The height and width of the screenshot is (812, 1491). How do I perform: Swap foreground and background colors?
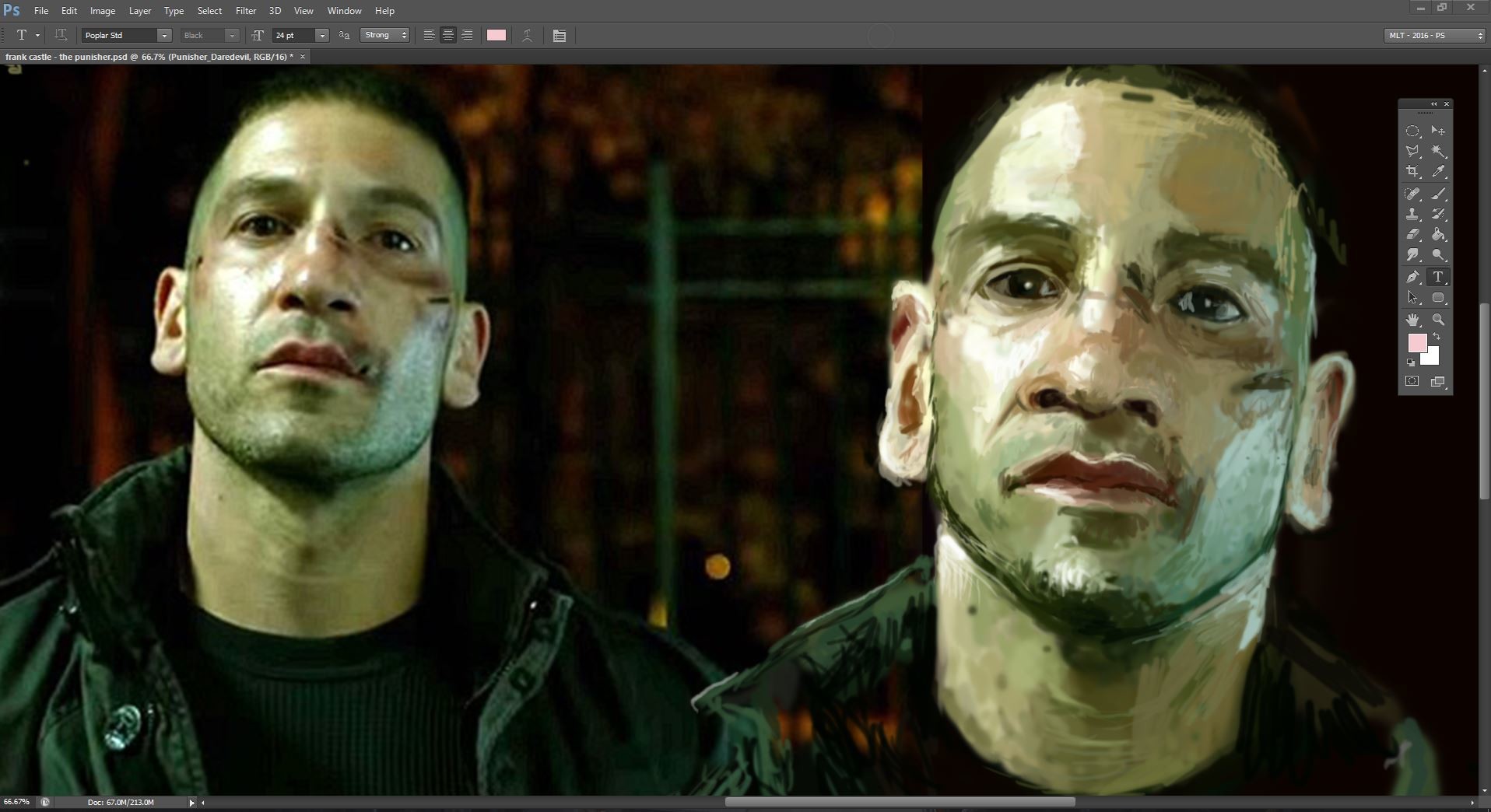point(1437,337)
